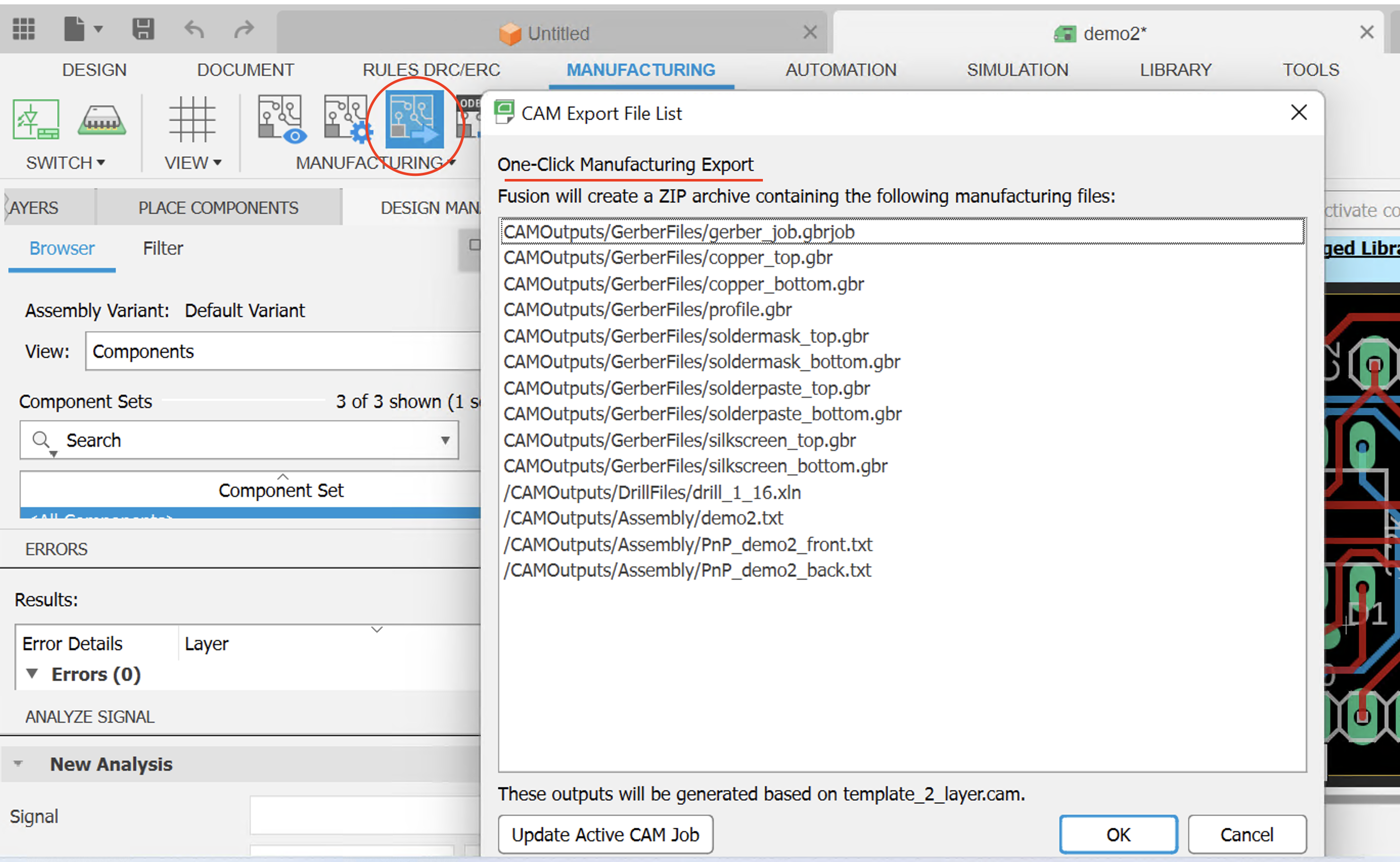The height and width of the screenshot is (862, 1400).
Task: Close the CAM Export File List dialog
Action: point(1299,112)
